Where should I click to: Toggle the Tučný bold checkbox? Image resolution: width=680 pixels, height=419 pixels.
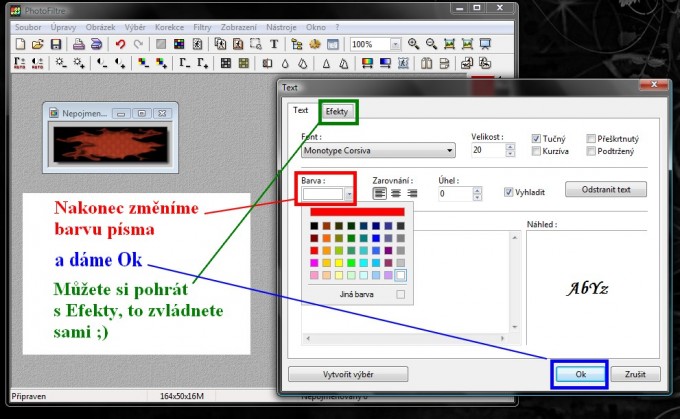536,139
